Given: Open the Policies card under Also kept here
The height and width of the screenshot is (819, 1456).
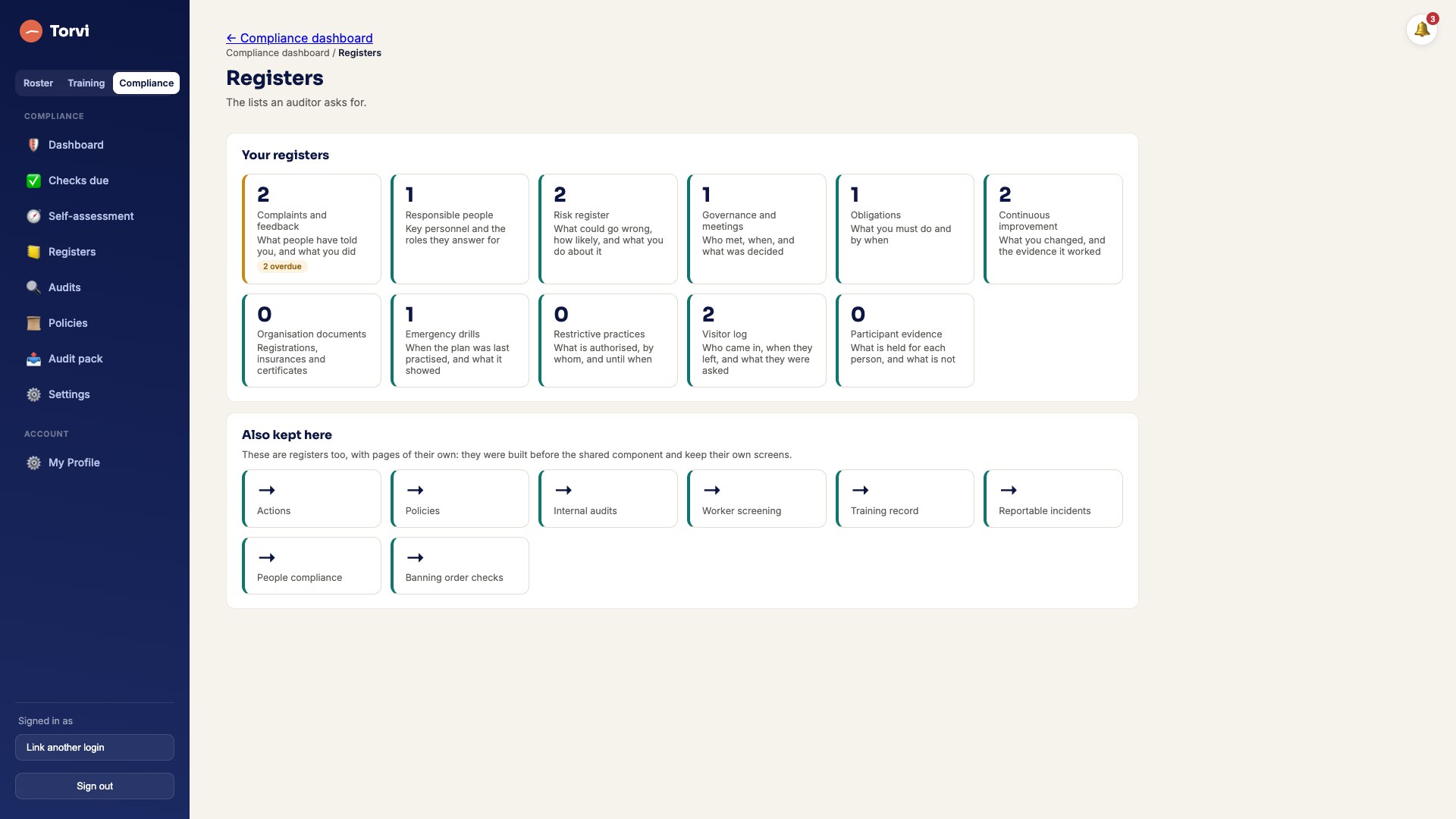Looking at the screenshot, I should click(460, 499).
